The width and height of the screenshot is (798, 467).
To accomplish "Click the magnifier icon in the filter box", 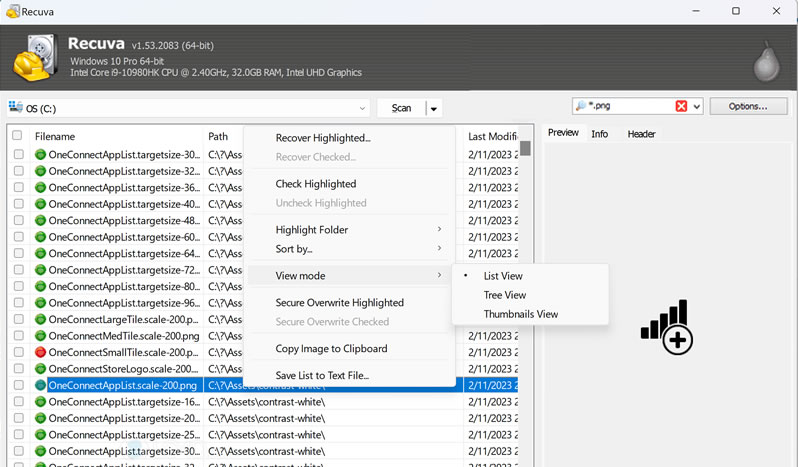I will coord(580,106).
